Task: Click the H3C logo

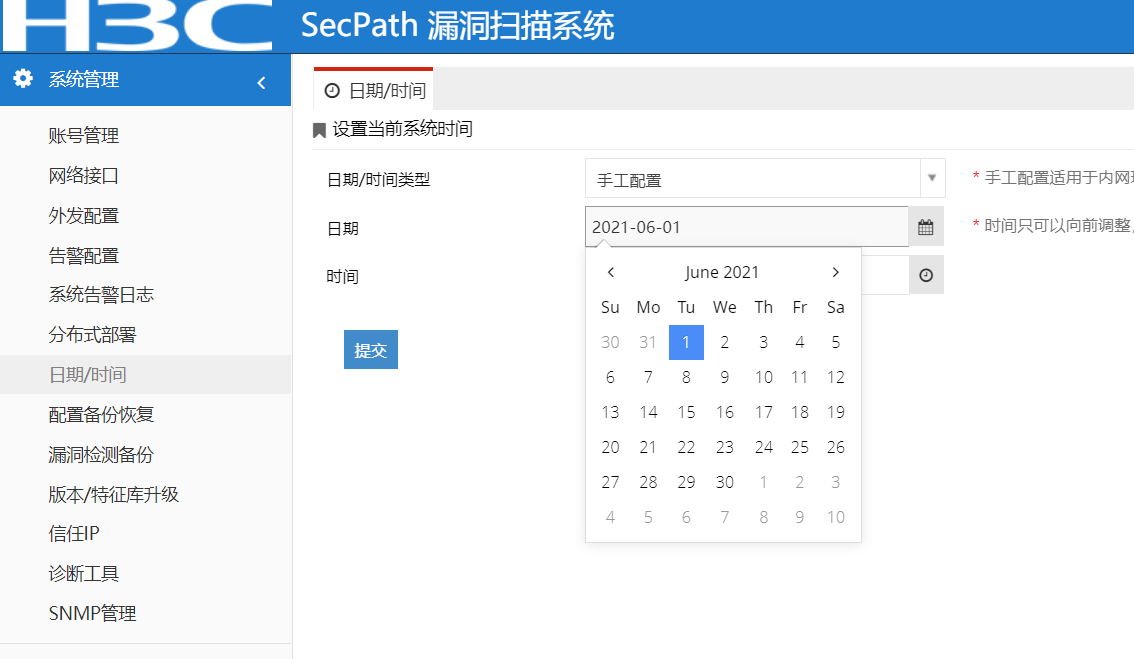Action: 137,26
